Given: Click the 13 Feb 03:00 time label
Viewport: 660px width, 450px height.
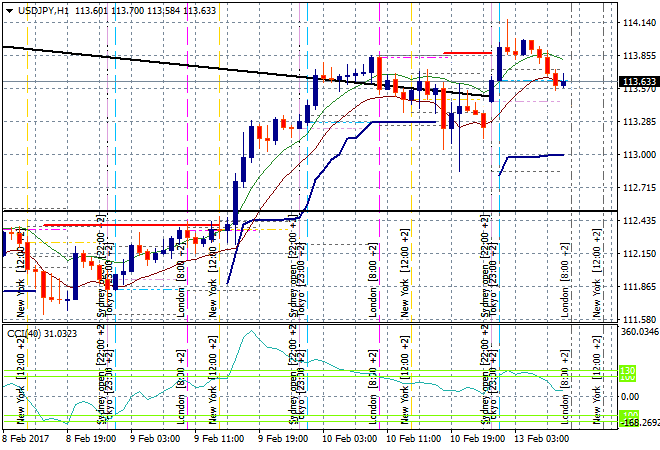Looking at the screenshot, I should 543,438.
